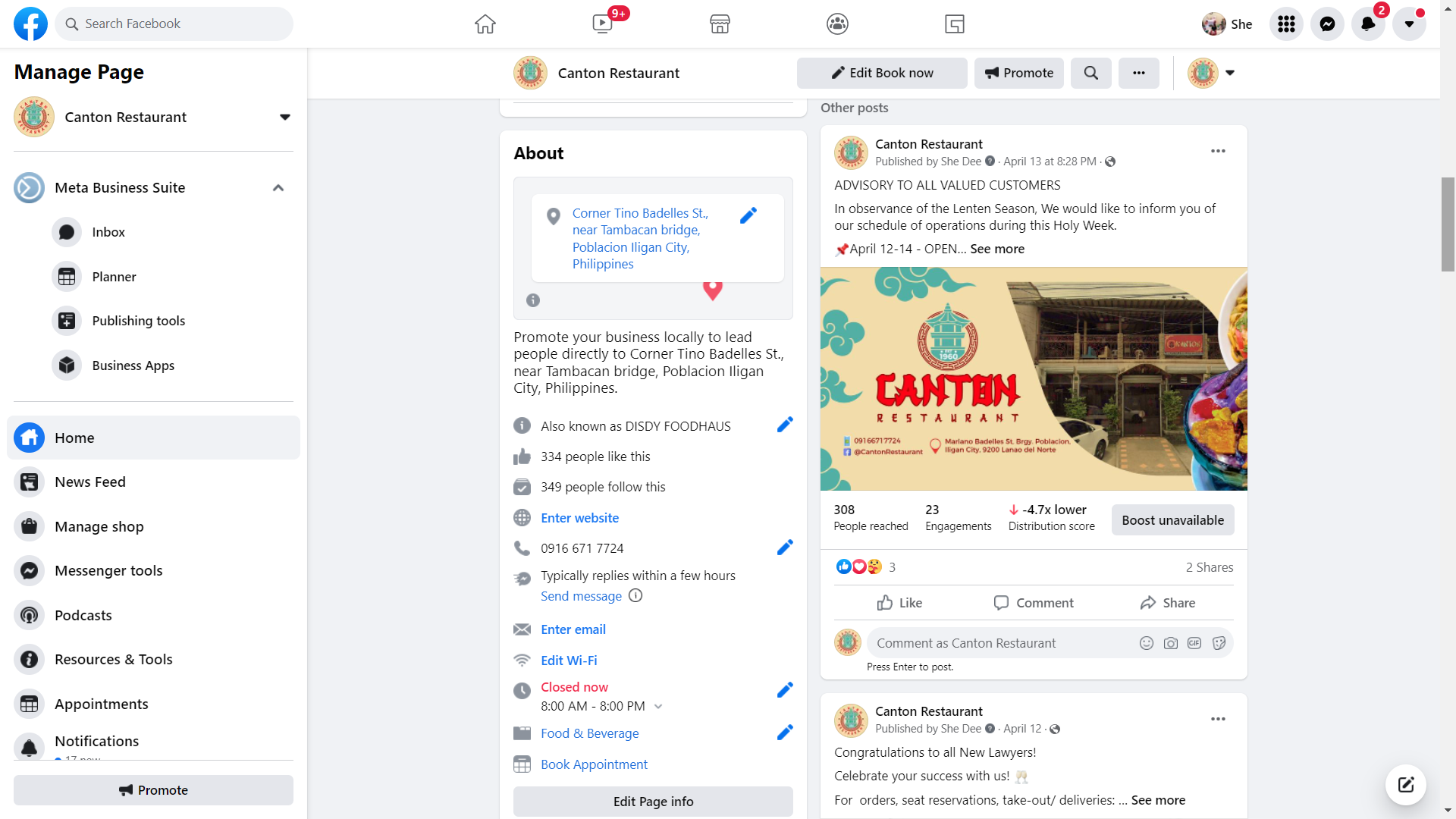Image resolution: width=1456 pixels, height=819 pixels.
Task: Open the Canton Restaurant banner image
Action: click(1033, 378)
